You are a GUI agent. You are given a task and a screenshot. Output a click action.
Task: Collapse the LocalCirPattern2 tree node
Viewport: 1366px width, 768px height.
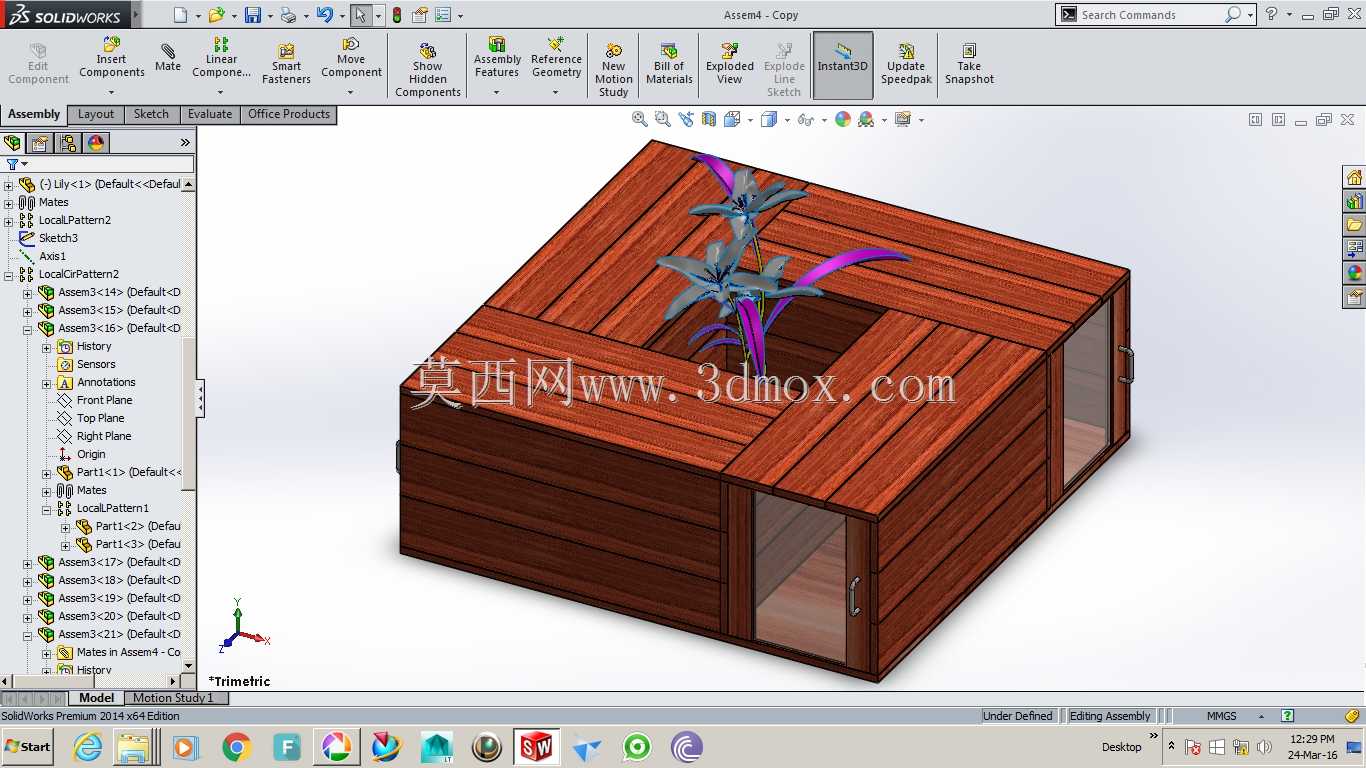pyautogui.click(x=8, y=274)
